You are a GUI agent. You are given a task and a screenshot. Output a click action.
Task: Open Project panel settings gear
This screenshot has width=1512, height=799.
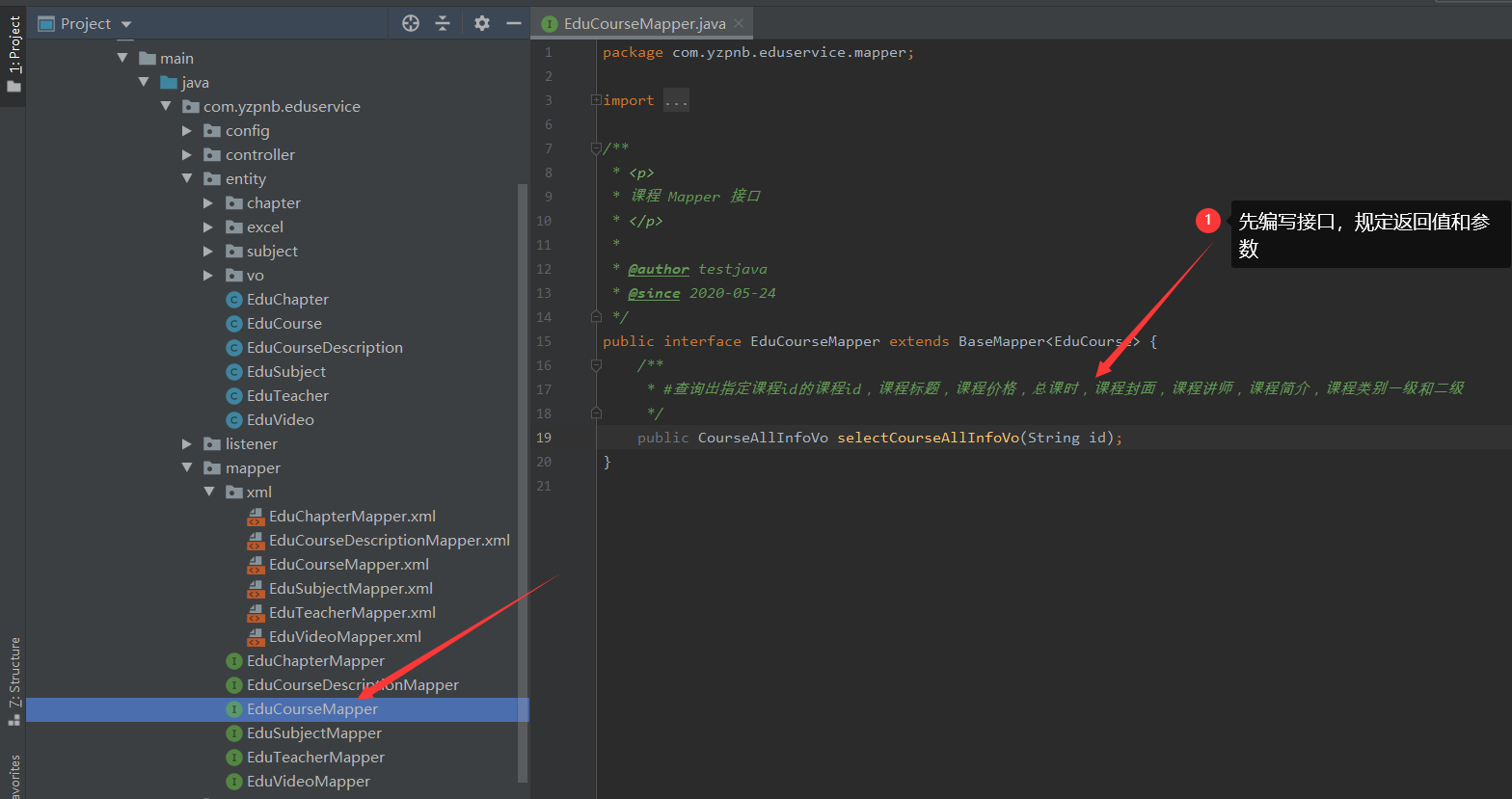pyautogui.click(x=482, y=23)
